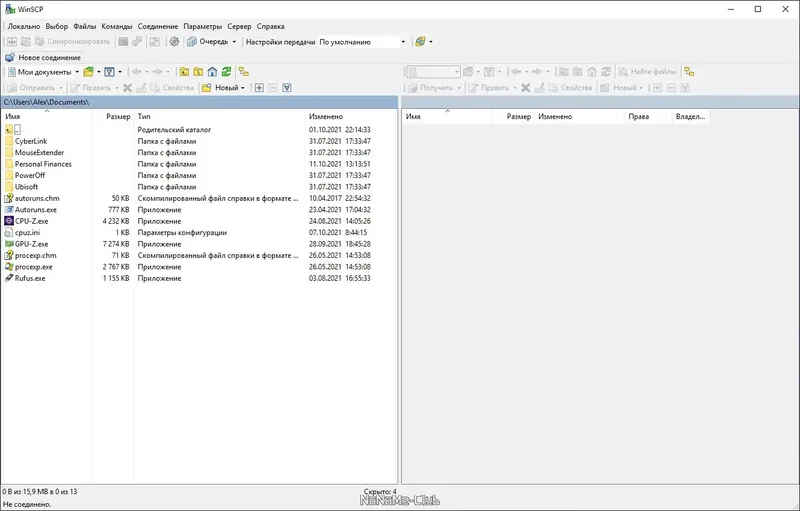Open the 'Локально' menu
Screen dimensions: 800x511
tap(23, 27)
